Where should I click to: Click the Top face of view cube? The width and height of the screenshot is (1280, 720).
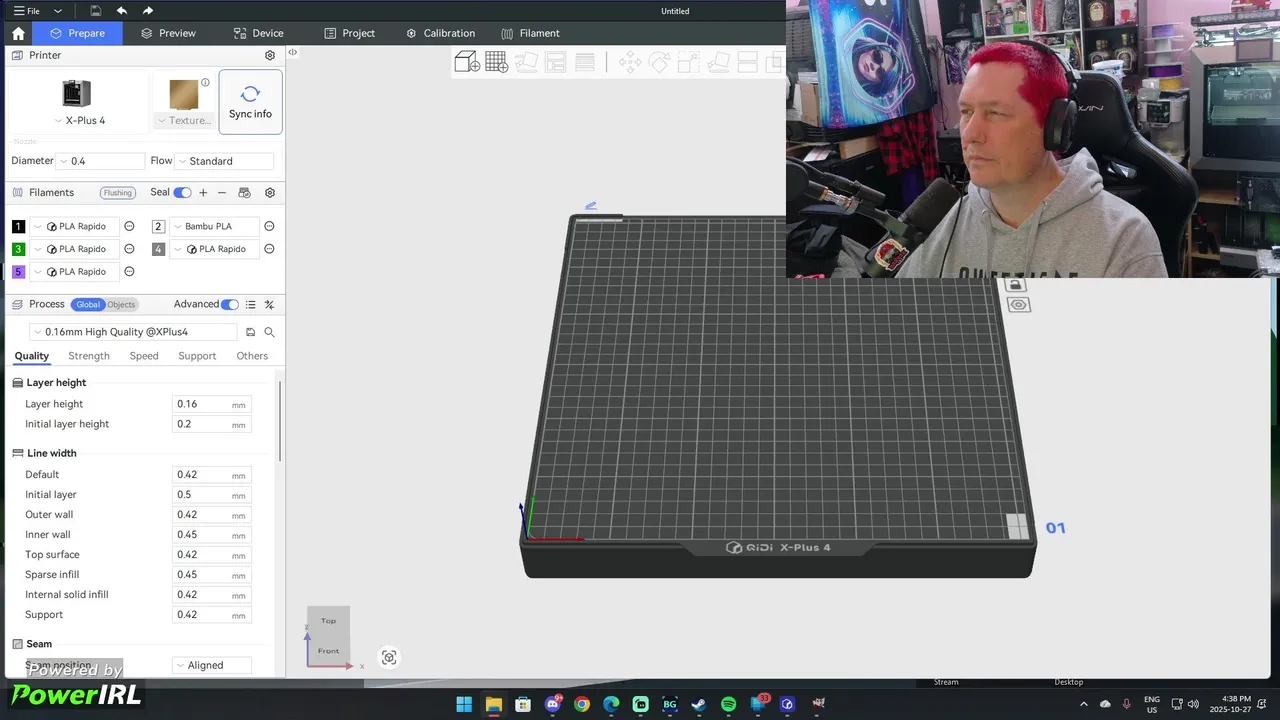click(x=328, y=620)
